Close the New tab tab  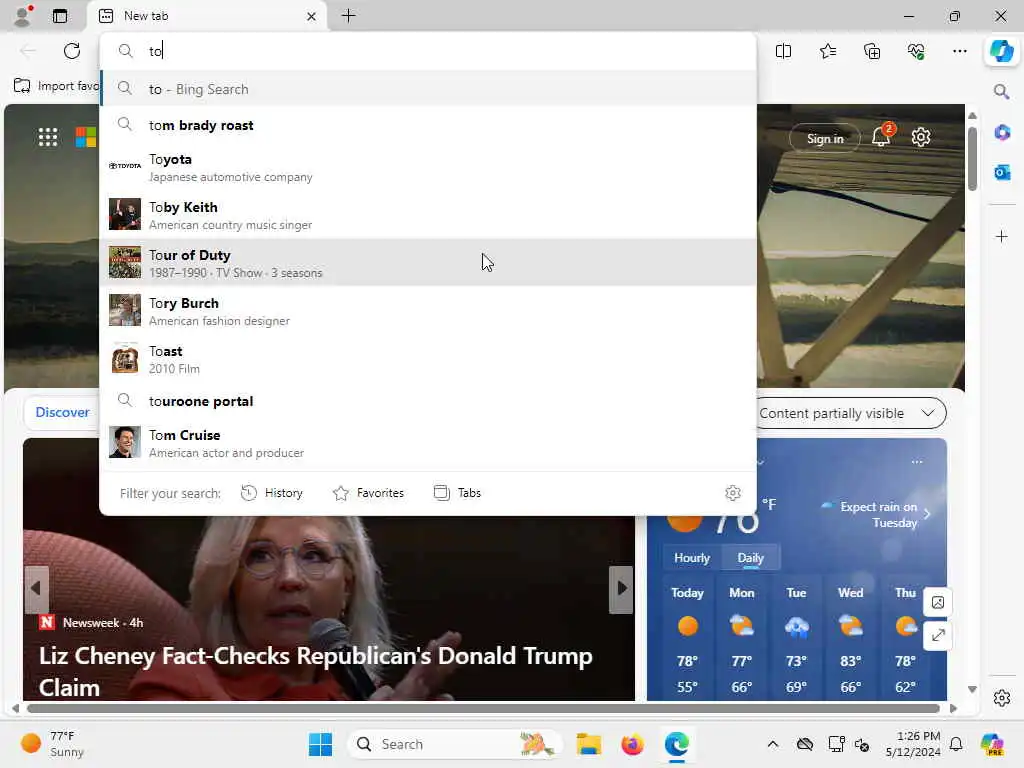pyautogui.click(x=312, y=16)
